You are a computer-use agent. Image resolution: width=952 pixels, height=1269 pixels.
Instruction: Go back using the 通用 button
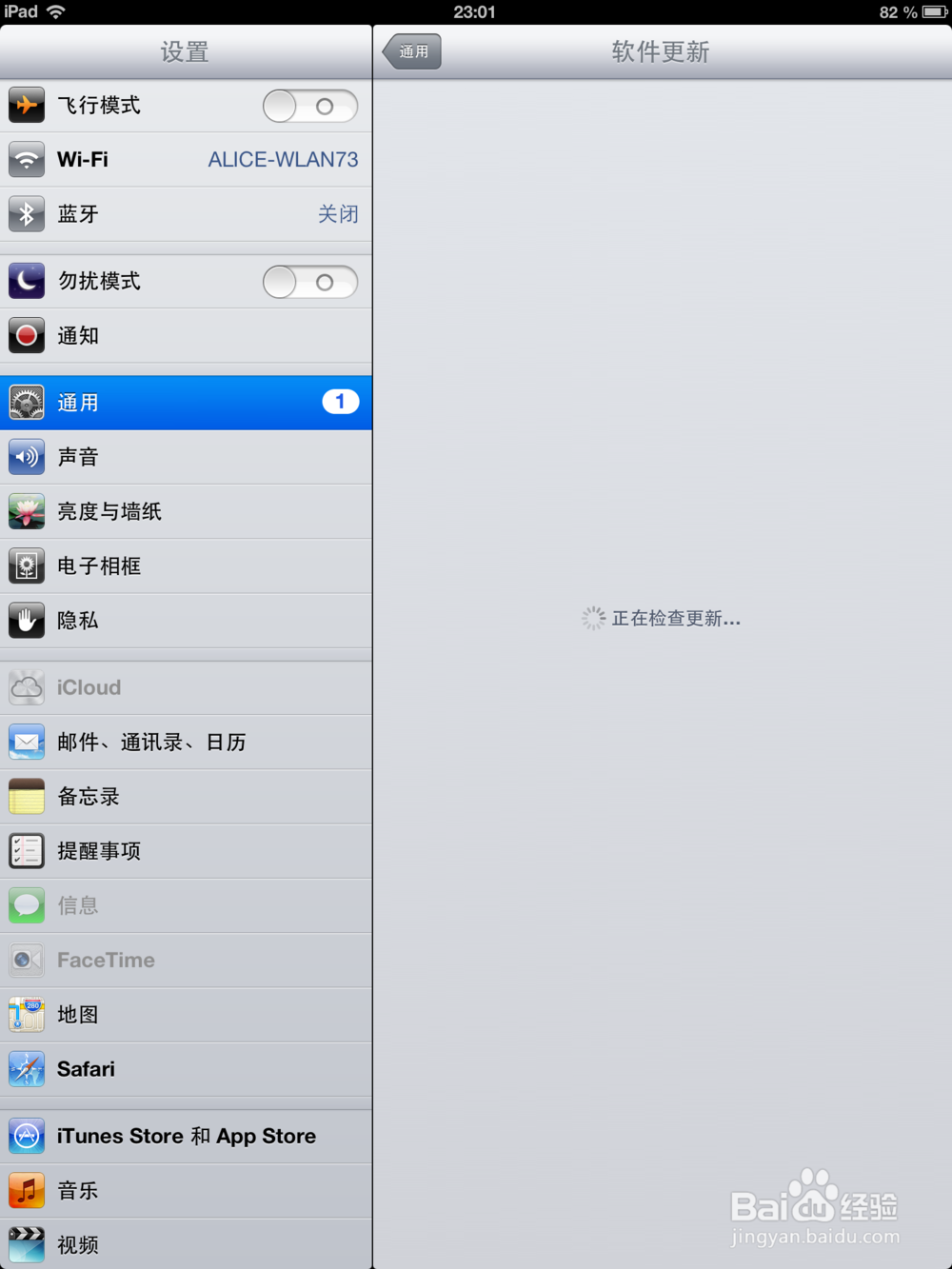[411, 51]
